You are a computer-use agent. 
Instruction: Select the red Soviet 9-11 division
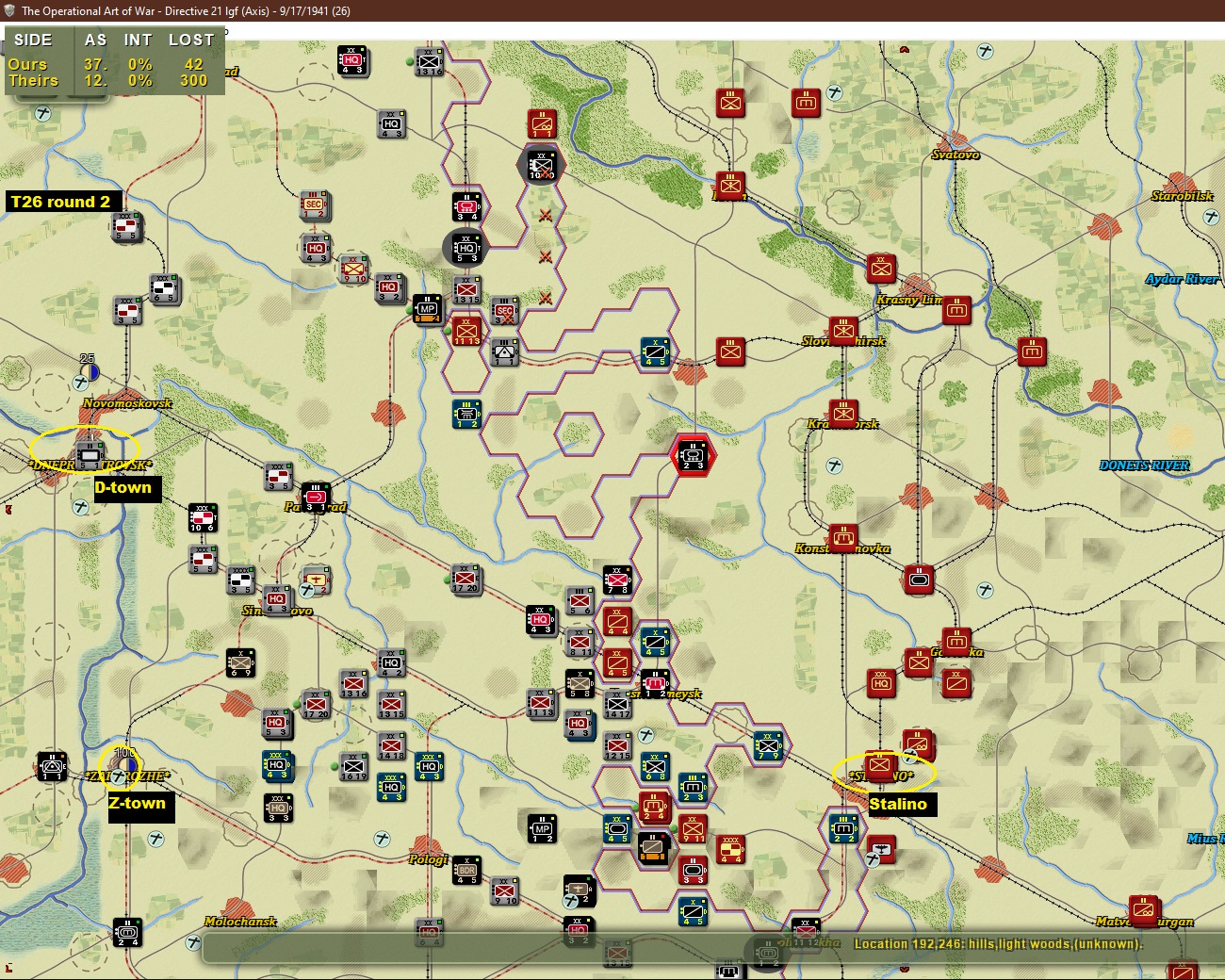(x=693, y=828)
